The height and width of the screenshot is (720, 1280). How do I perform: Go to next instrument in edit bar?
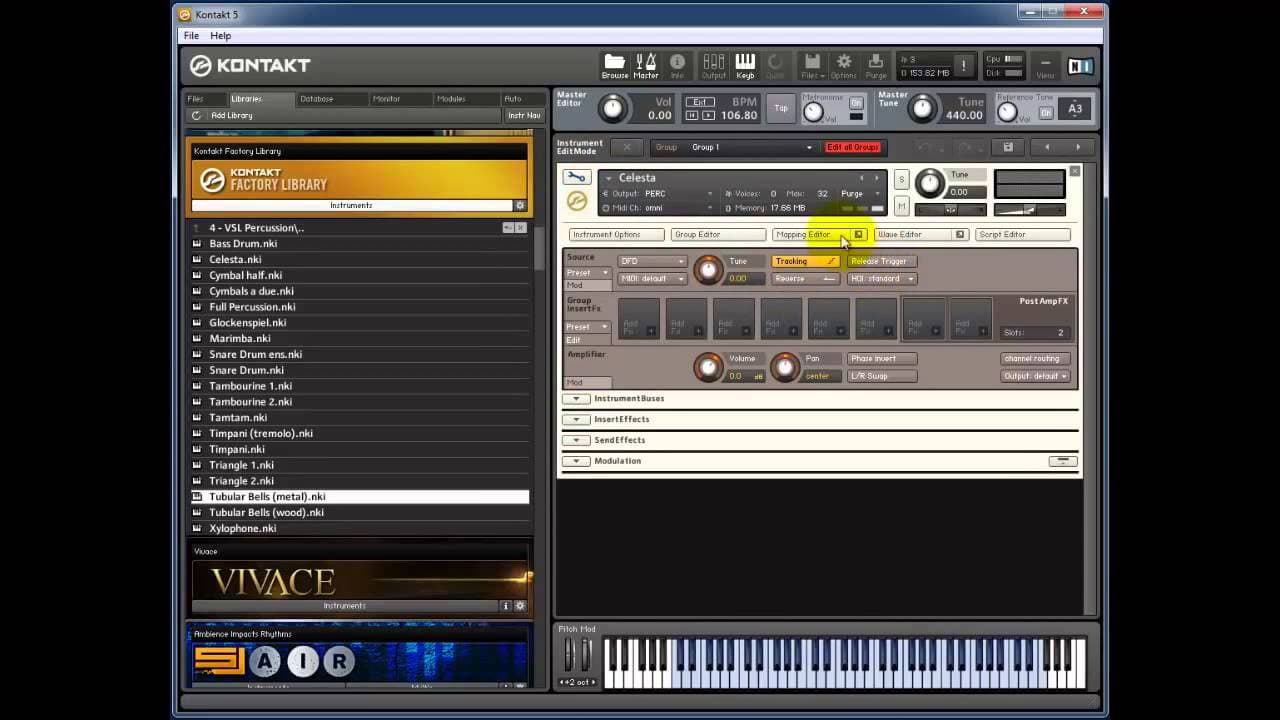pos(1078,147)
